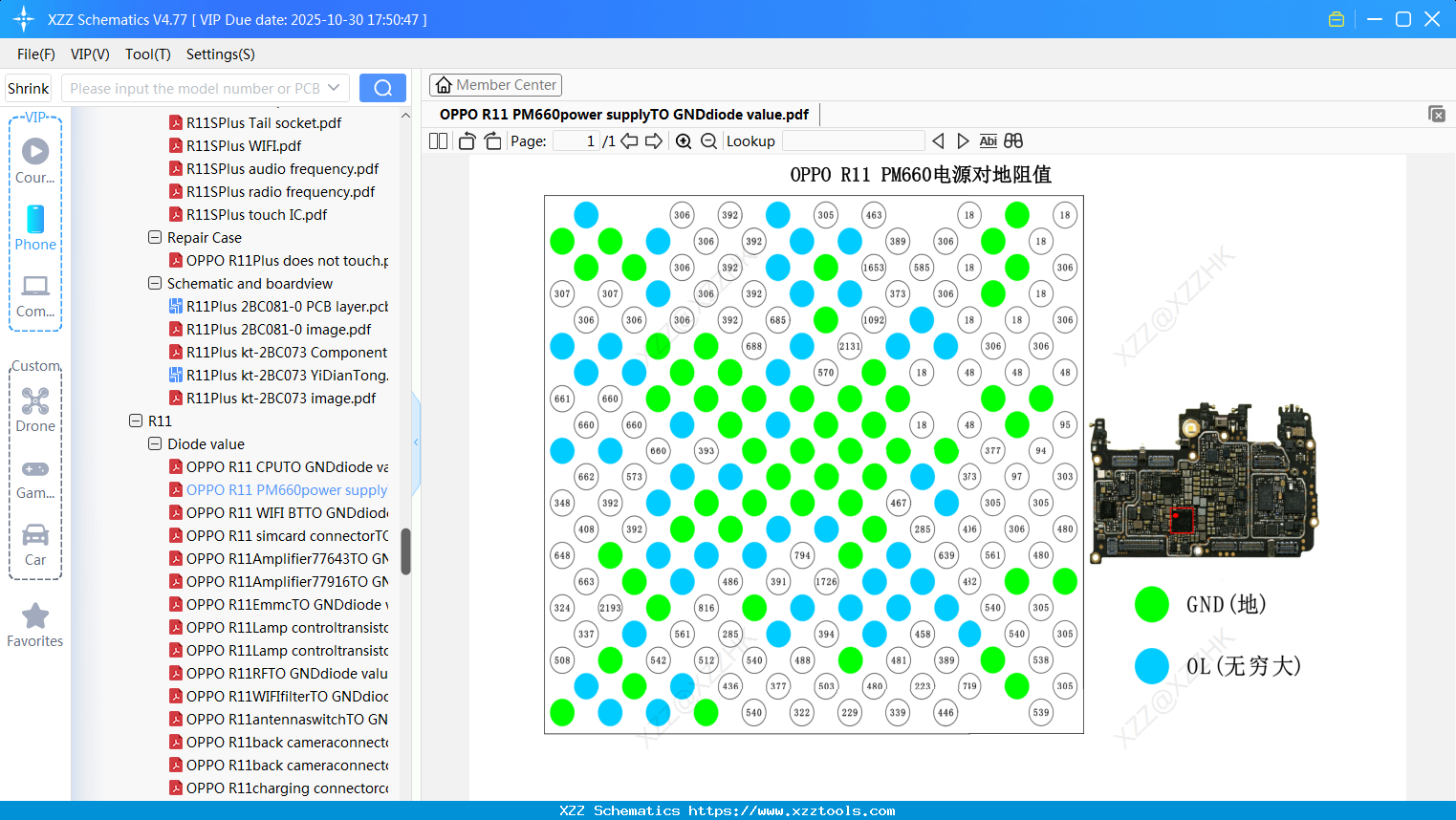Click the binoculars search icon
The height and width of the screenshot is (820, 1456).
pyautogui.click(x=1013, y=141)
